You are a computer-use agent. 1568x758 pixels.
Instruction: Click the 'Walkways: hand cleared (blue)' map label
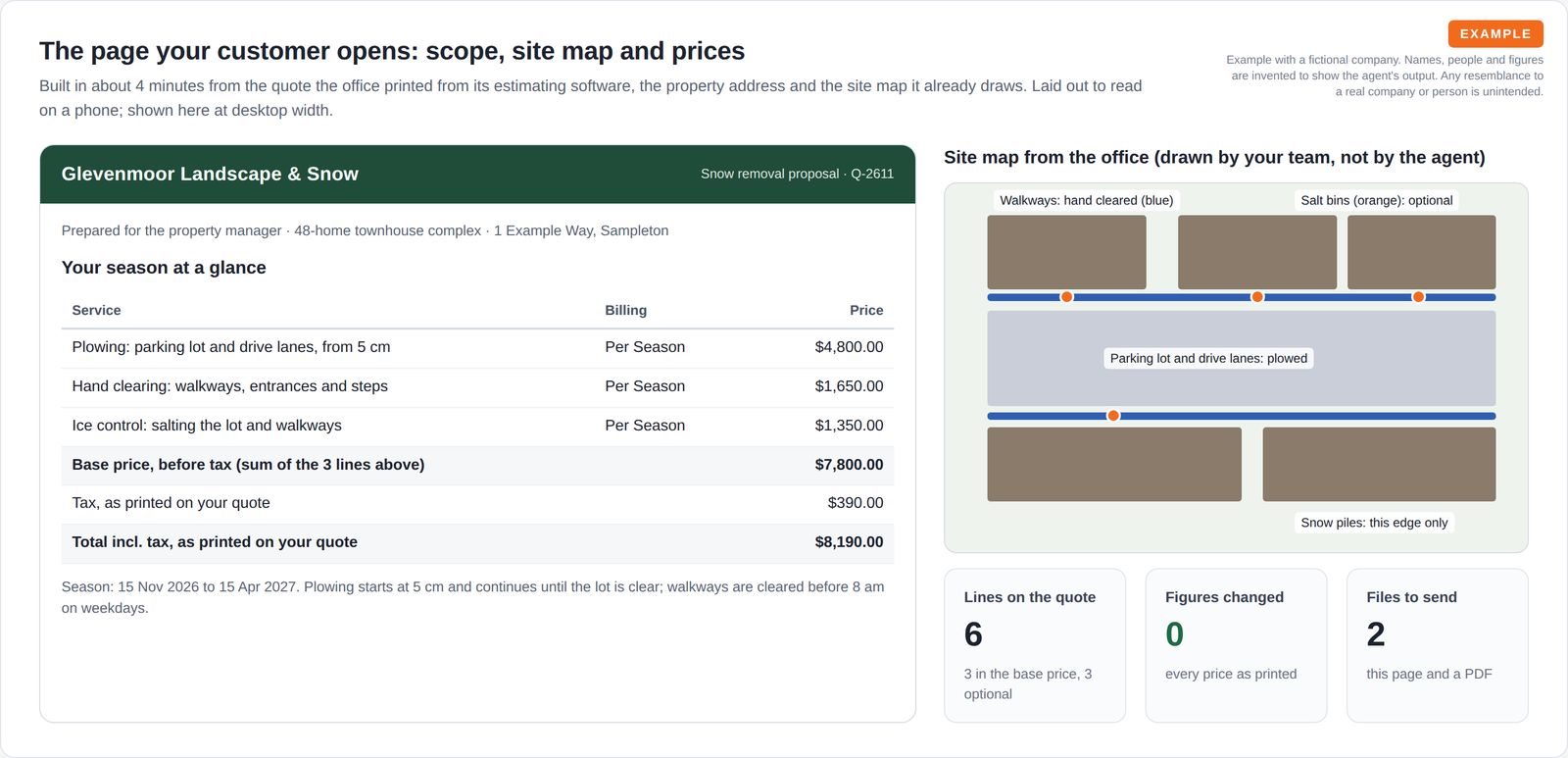(x=1086, y=200)
